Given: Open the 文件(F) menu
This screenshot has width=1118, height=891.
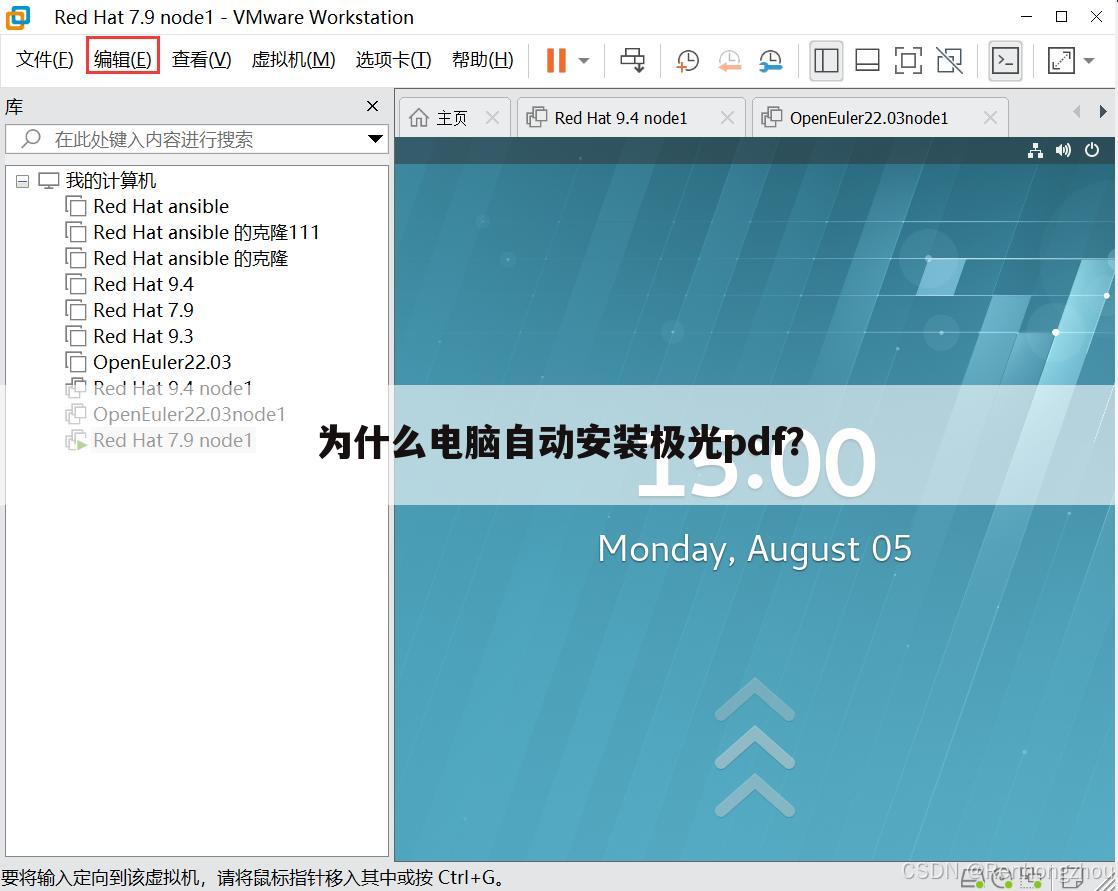Looking at the screenshot, I should coord(44,59).
